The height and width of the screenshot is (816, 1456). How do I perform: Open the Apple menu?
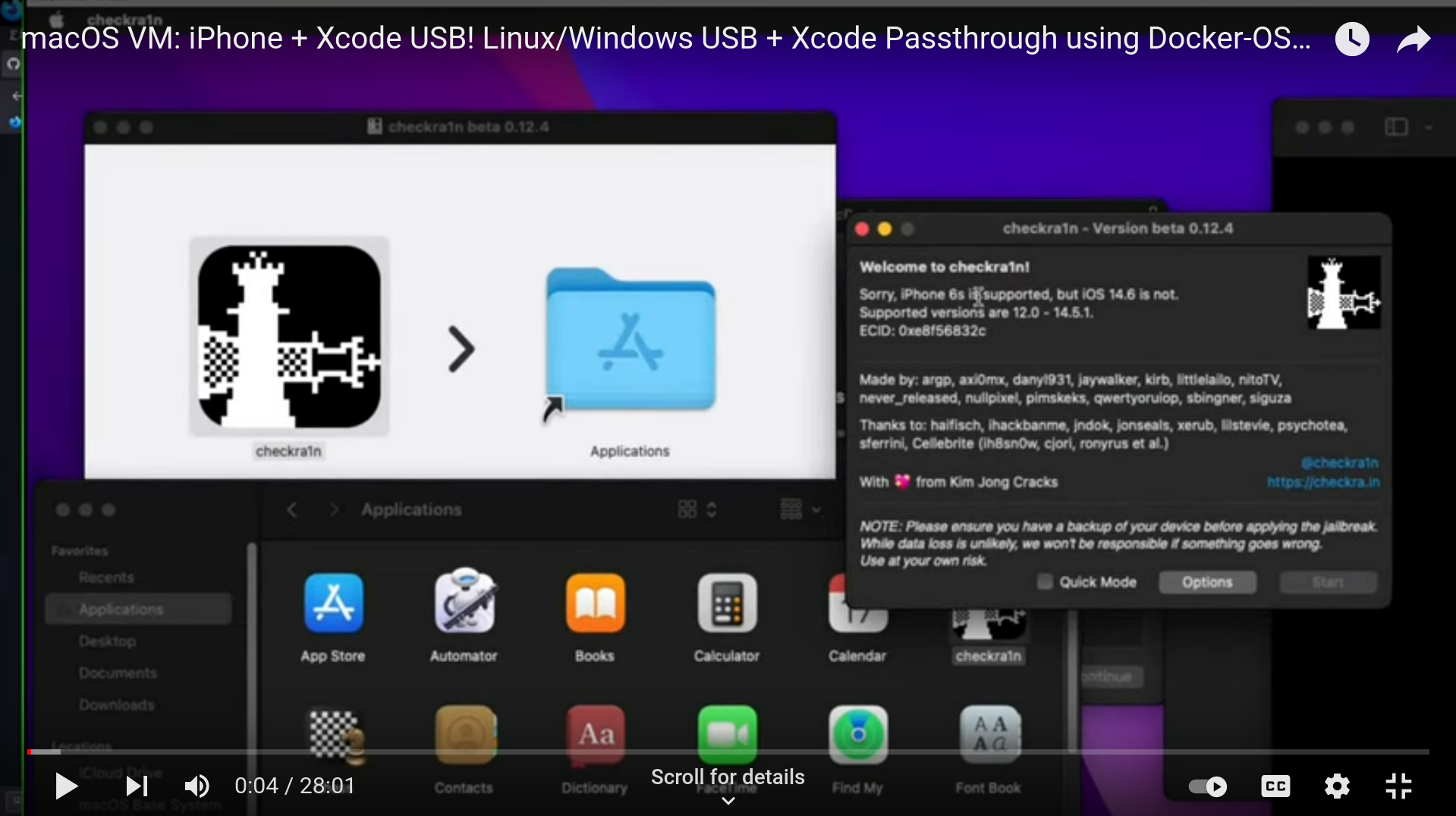tap(55, 19)
